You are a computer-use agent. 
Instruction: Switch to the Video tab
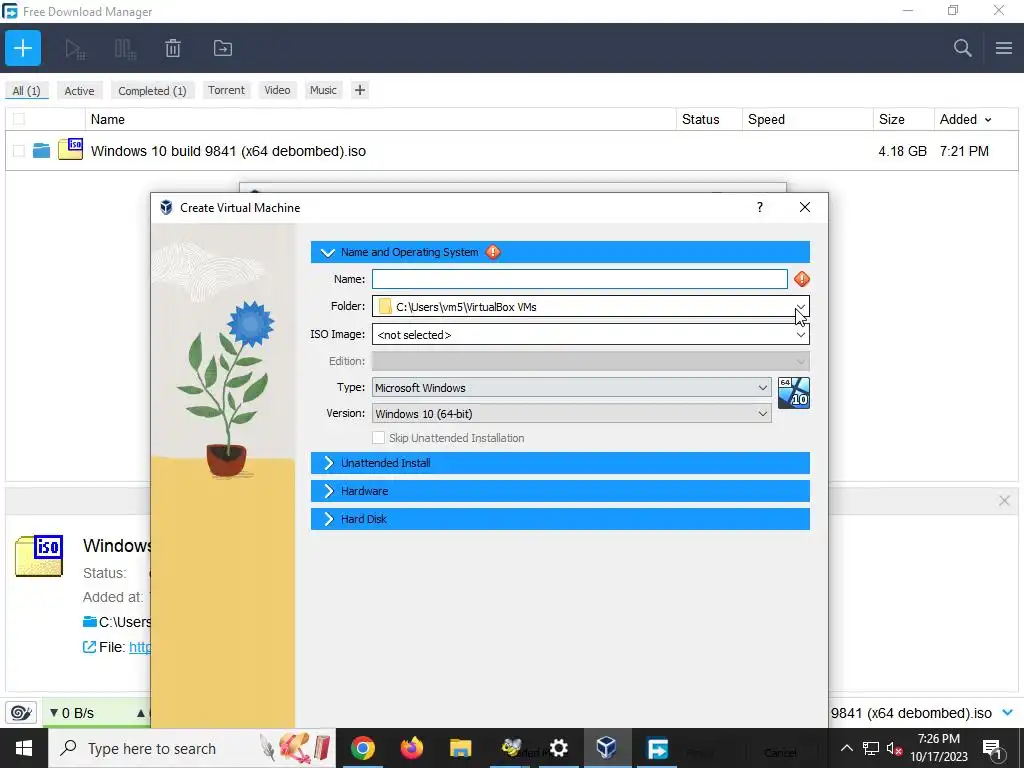(x=277, y=90)
